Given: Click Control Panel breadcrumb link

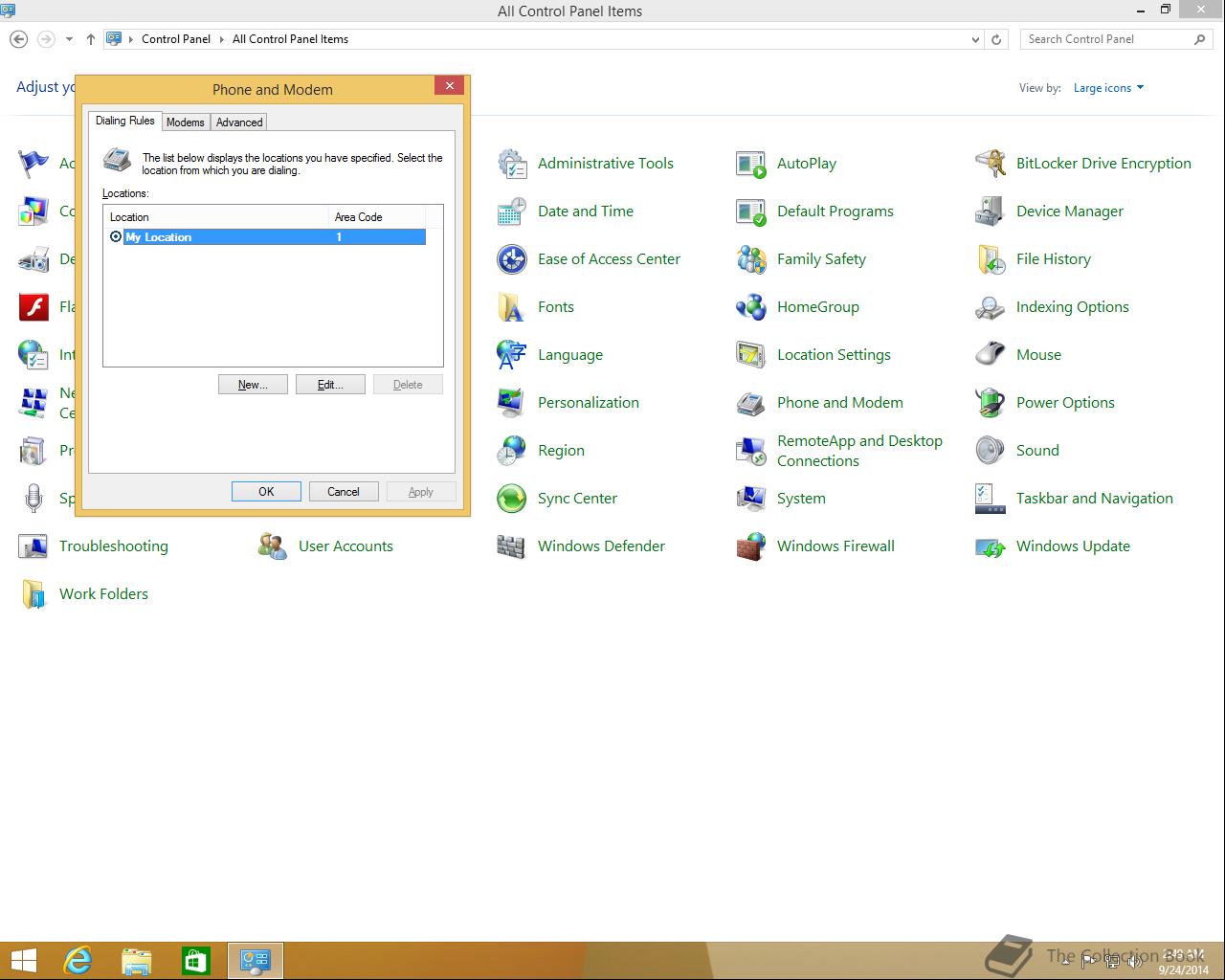Looking at the screenshot, I should 176,39.
